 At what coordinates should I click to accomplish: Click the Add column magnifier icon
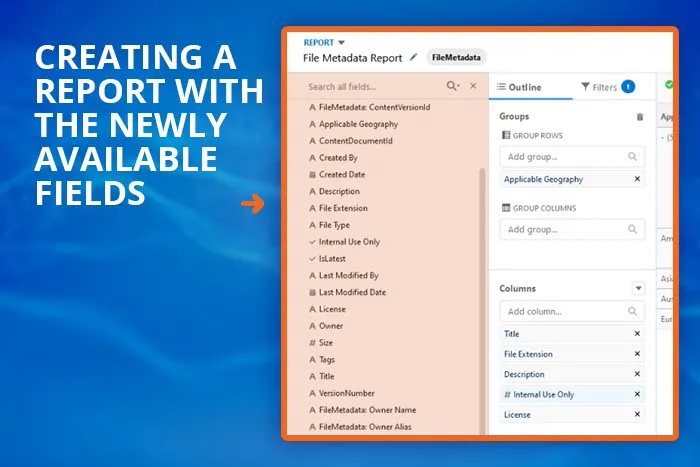click(x=633, y=311)
